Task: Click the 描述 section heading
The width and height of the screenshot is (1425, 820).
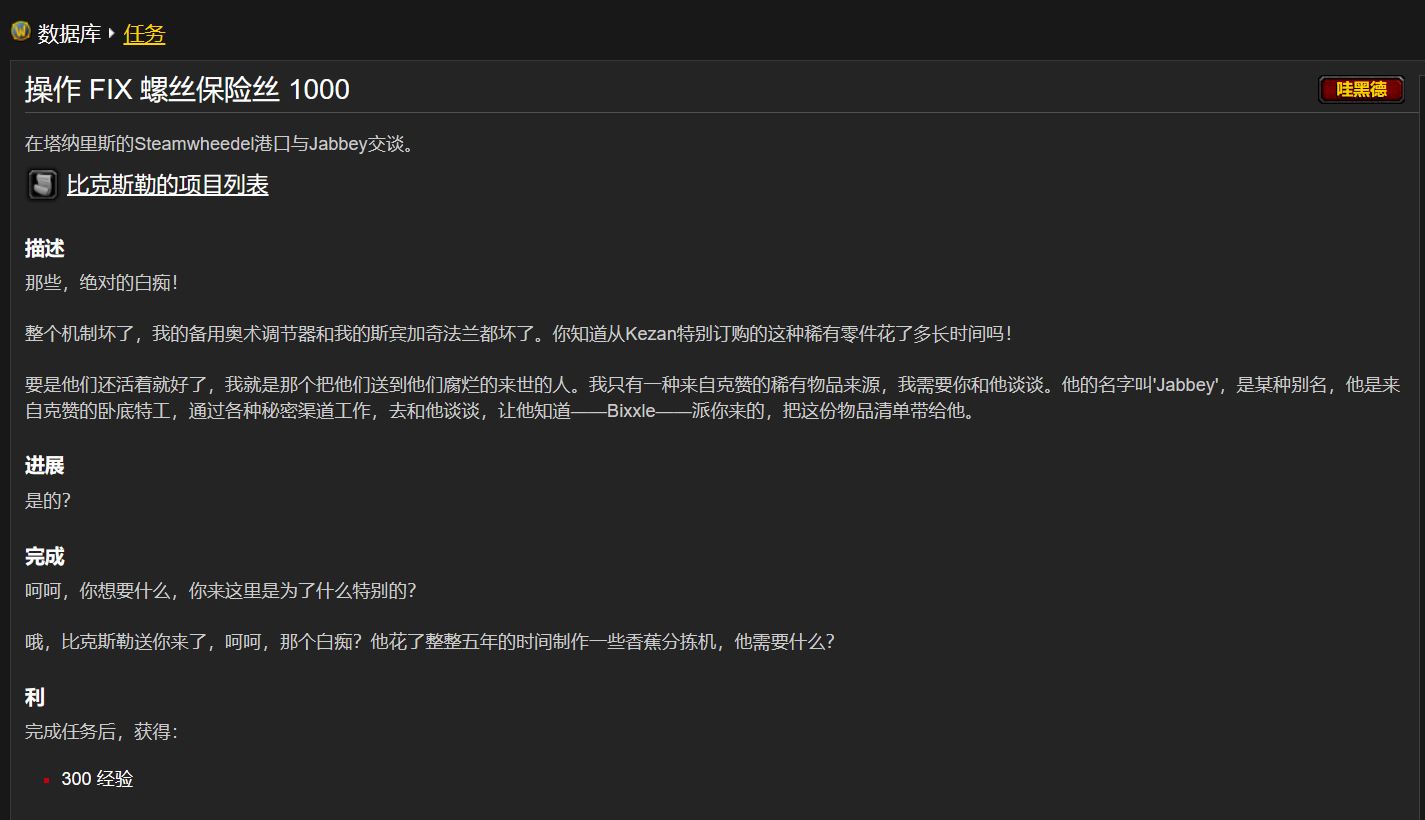Action: pyautogui.click(x=45, y=248)
